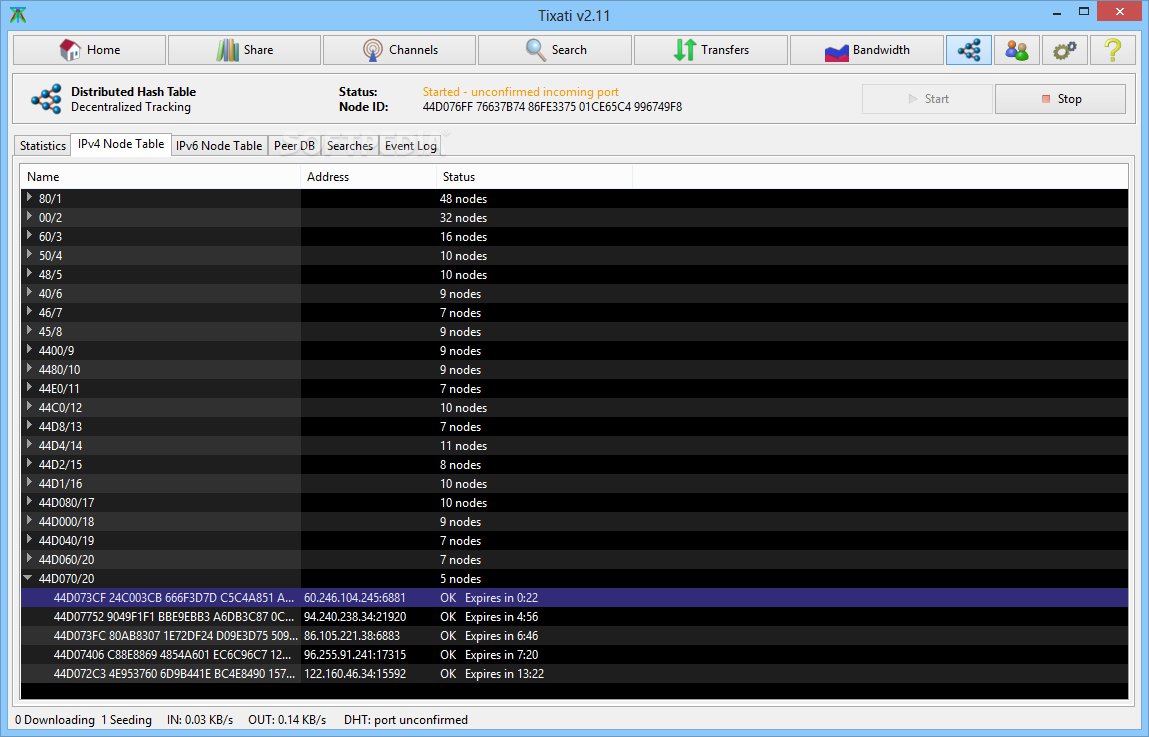Expand the 44D8/13 bucket
The image size is (1149, 737).
pos(29,426)
